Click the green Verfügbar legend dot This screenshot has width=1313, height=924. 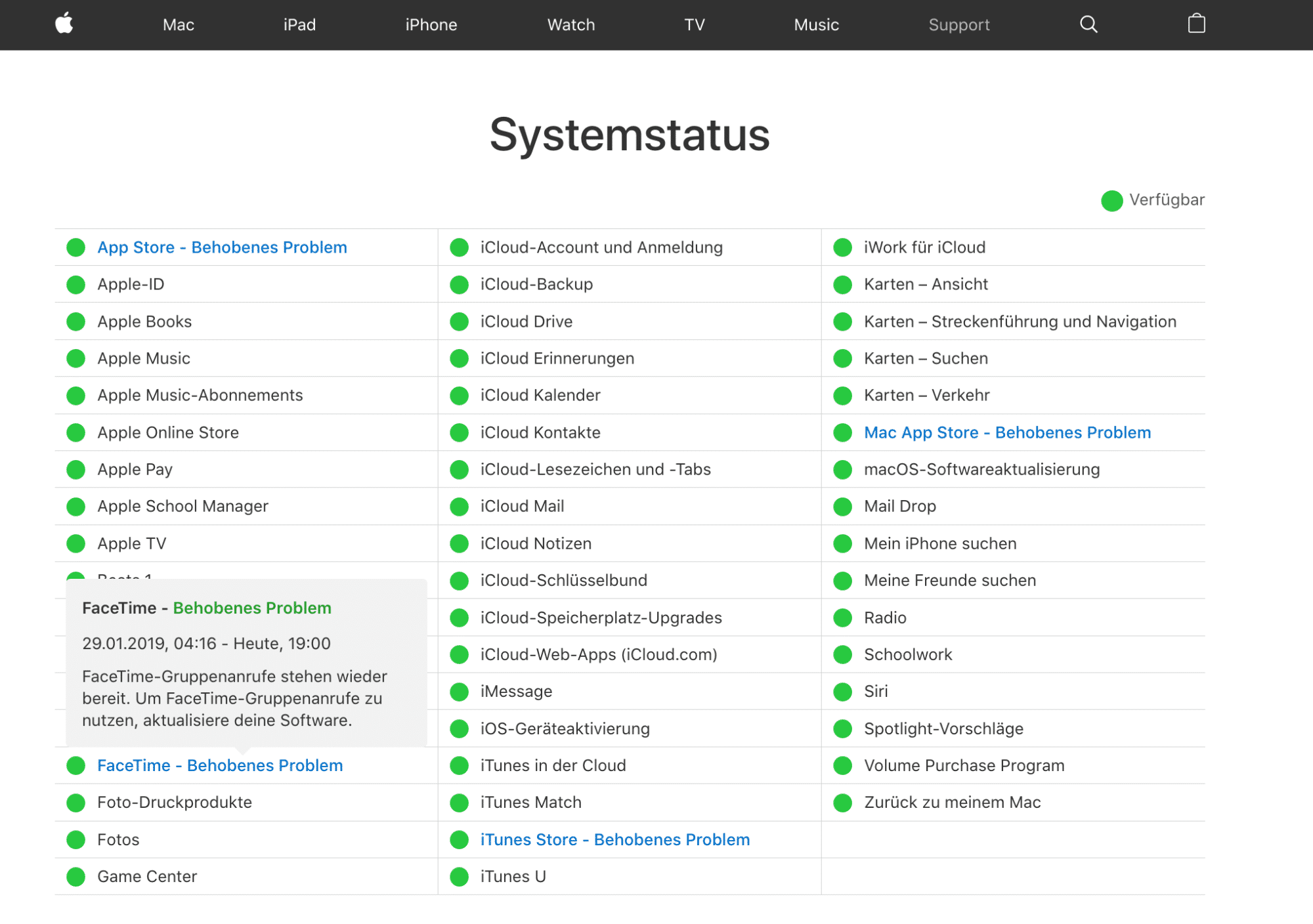(x=1111, y=201)
